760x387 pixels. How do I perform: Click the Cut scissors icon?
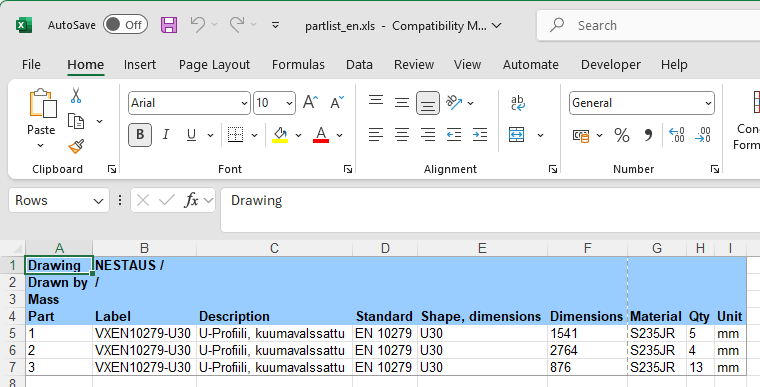[x=76, y=95]
